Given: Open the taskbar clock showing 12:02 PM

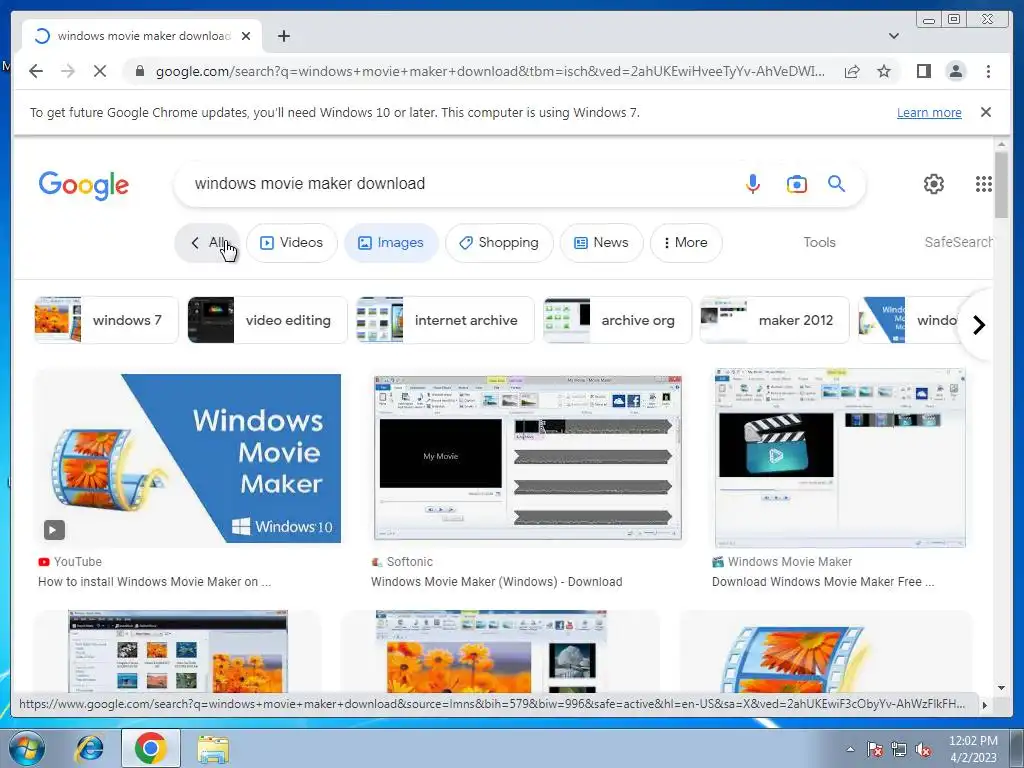Looking at the screenshot, I should click(x=973, y=749).
